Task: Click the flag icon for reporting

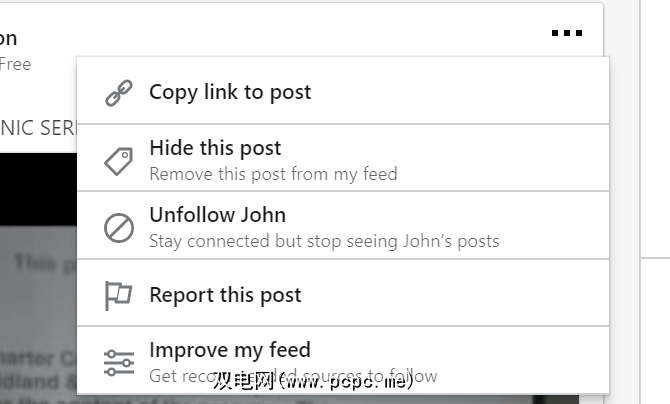Action: (118, 295)
